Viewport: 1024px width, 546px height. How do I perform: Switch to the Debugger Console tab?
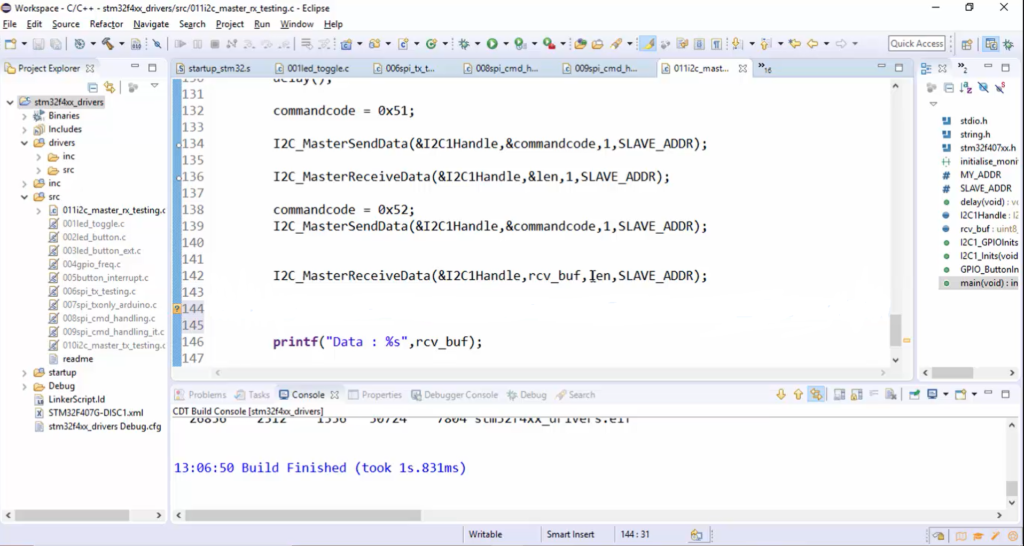[454, 394]
